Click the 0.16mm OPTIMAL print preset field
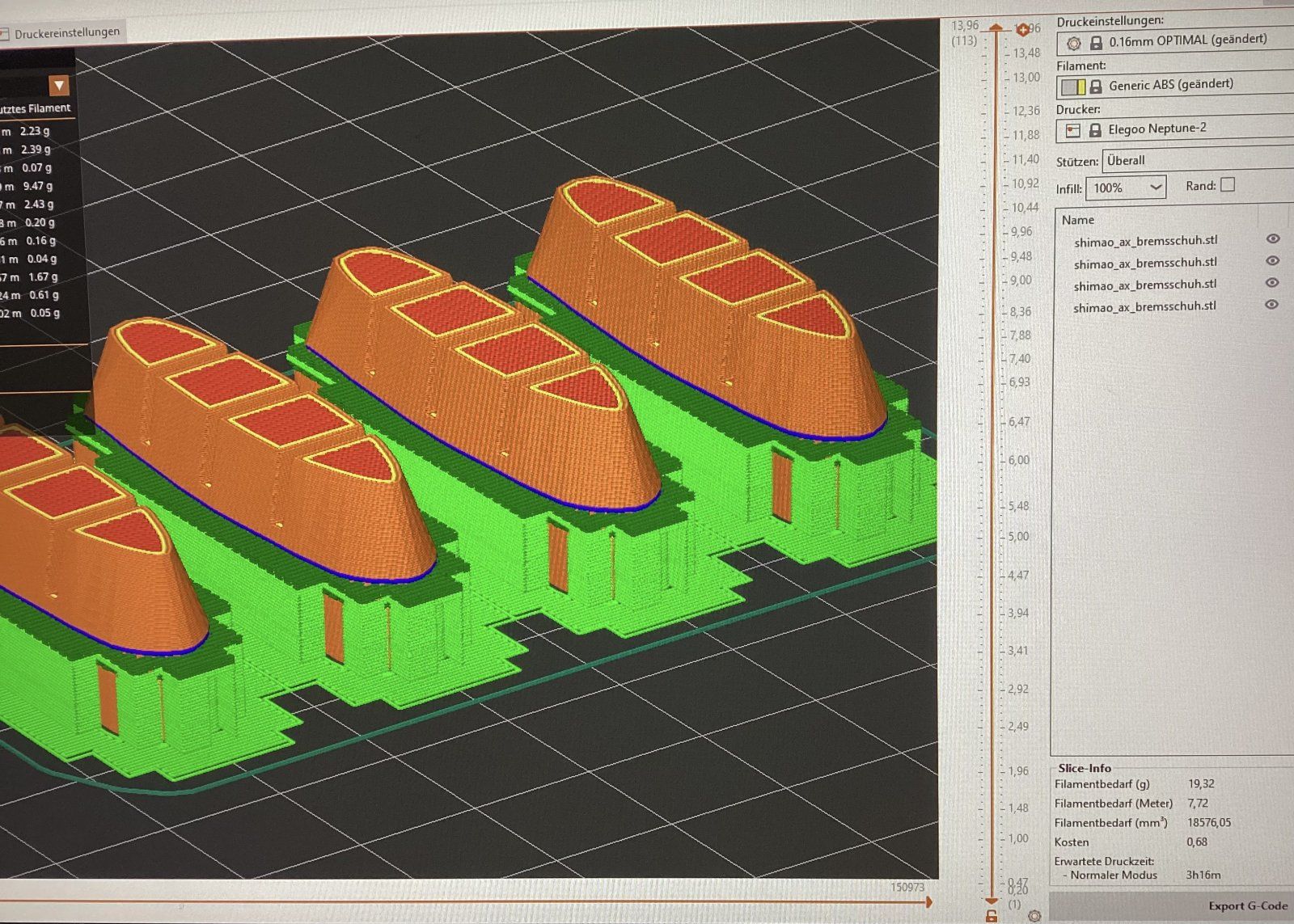The width and height of the screenshot is (1294, 924). tap(1187, 40)
